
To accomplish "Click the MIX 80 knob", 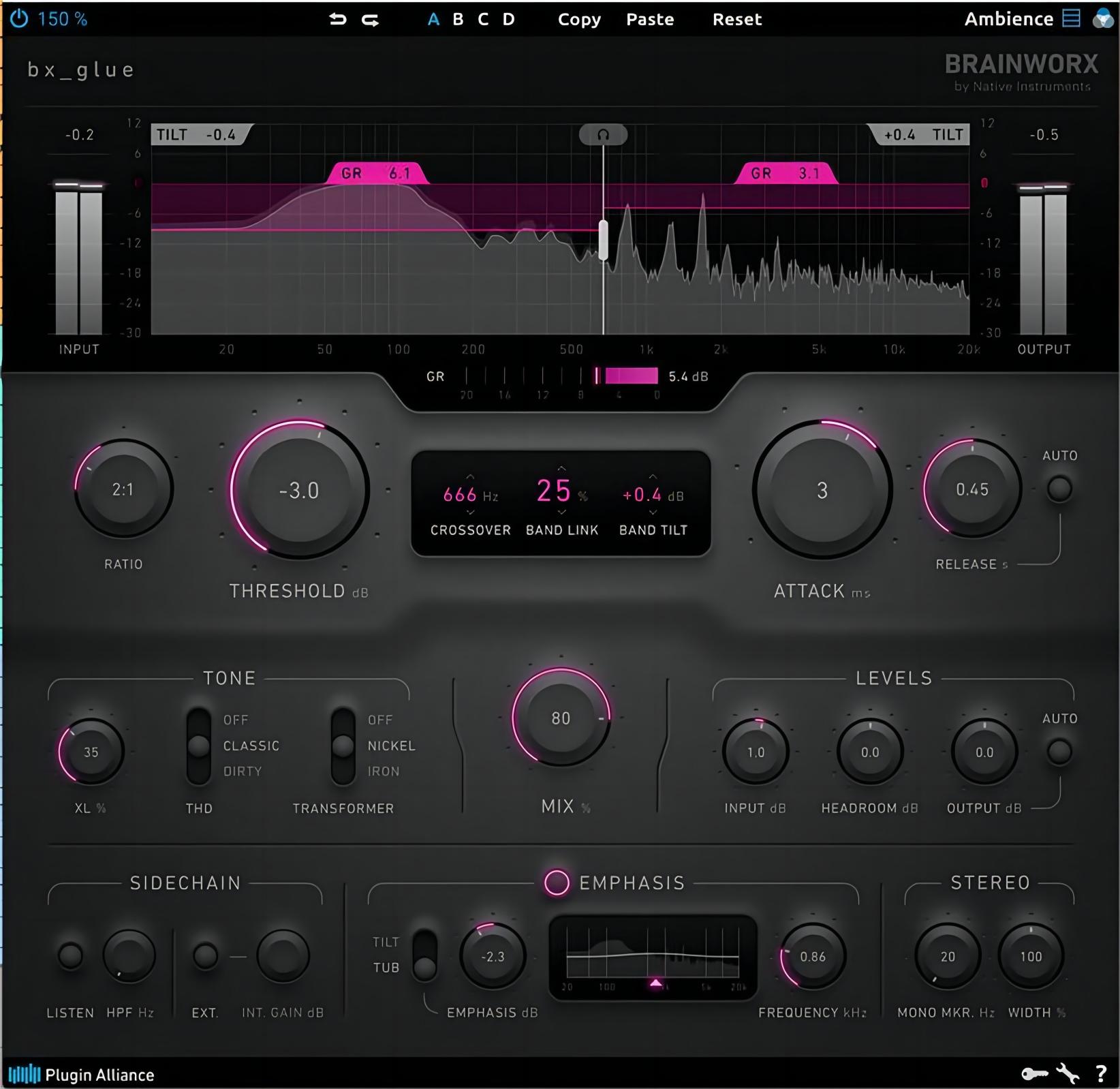I will click(561, 718).
